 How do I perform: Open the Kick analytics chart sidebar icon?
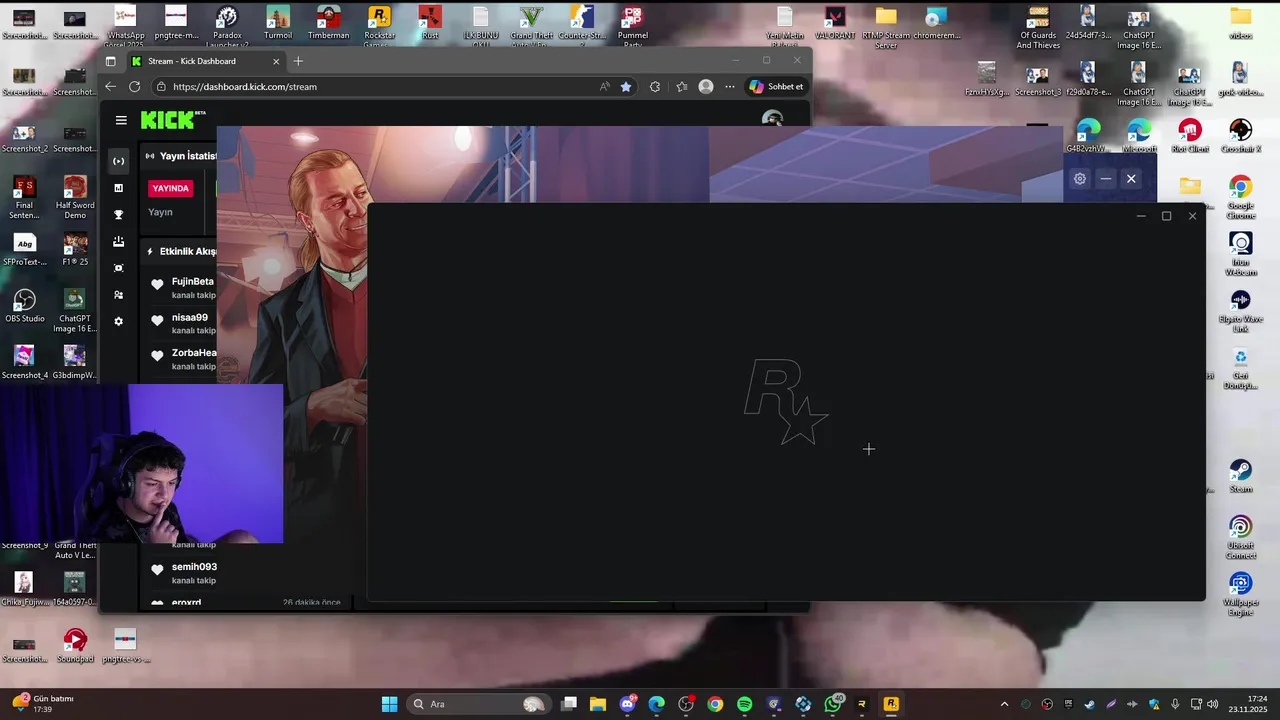(119, 188)
